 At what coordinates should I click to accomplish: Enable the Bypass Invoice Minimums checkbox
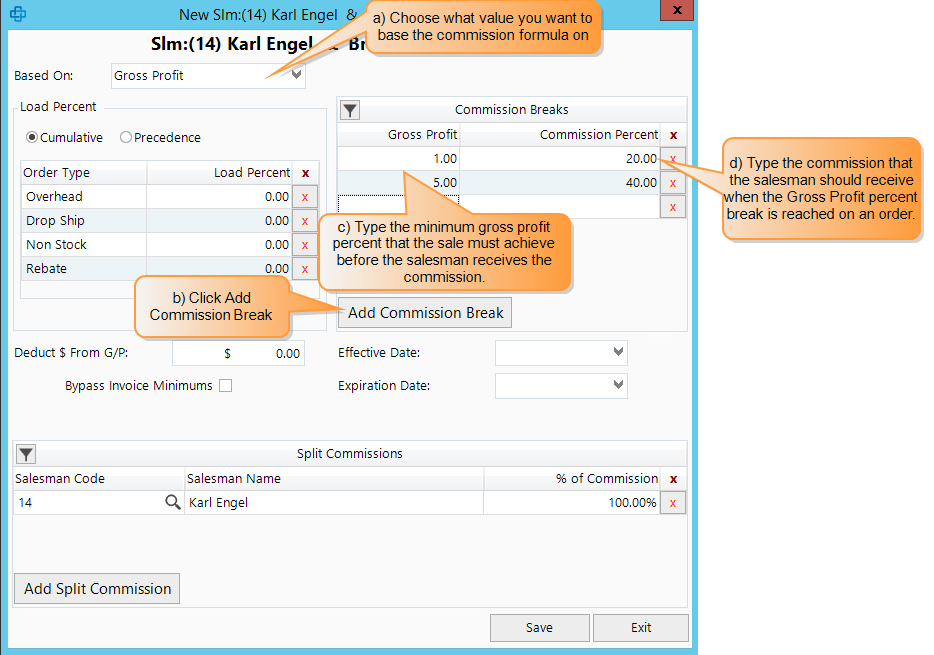click(x=225, y=385)
